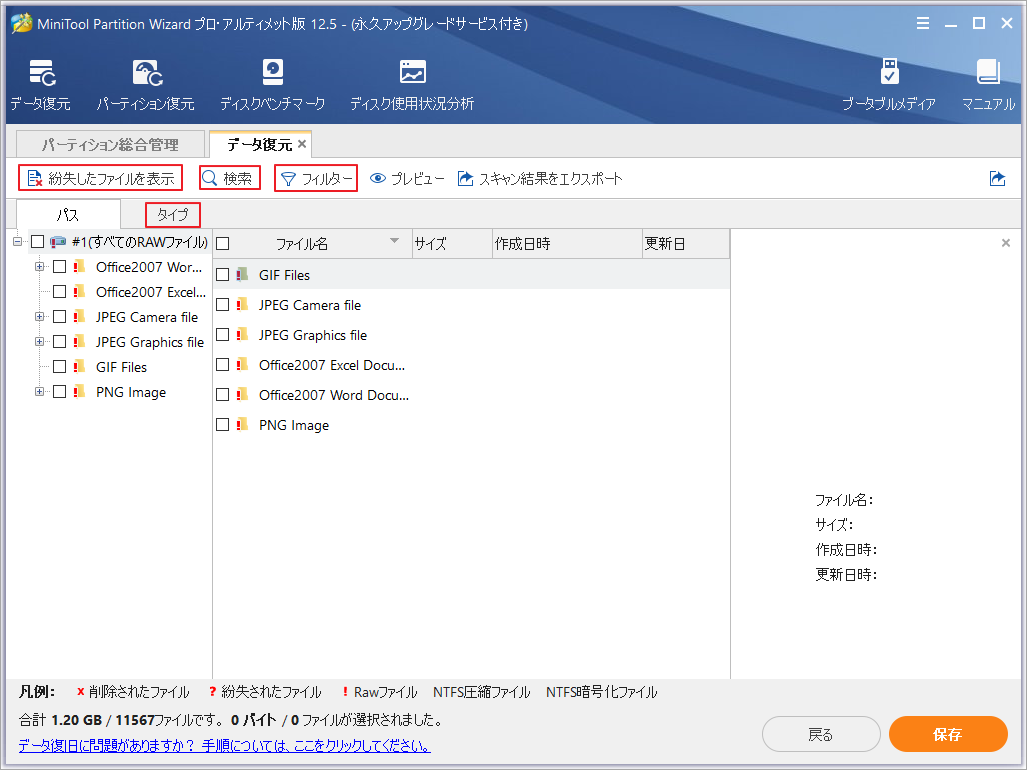
Task: Check JPEG Camera file row in file list
Action: click(223, 304)
